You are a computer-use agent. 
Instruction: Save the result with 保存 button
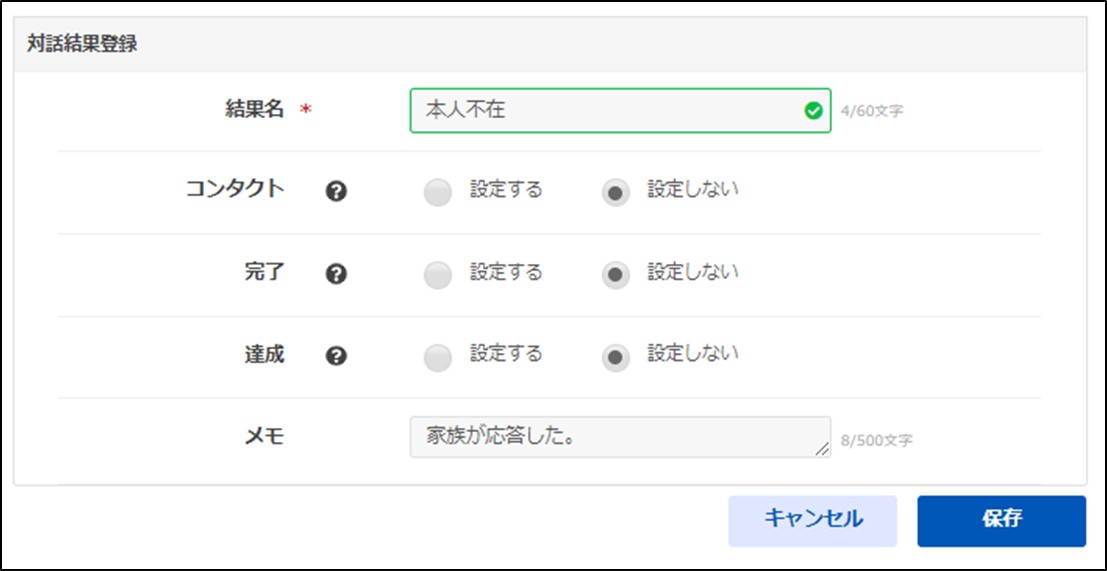tap(1002, 521)
